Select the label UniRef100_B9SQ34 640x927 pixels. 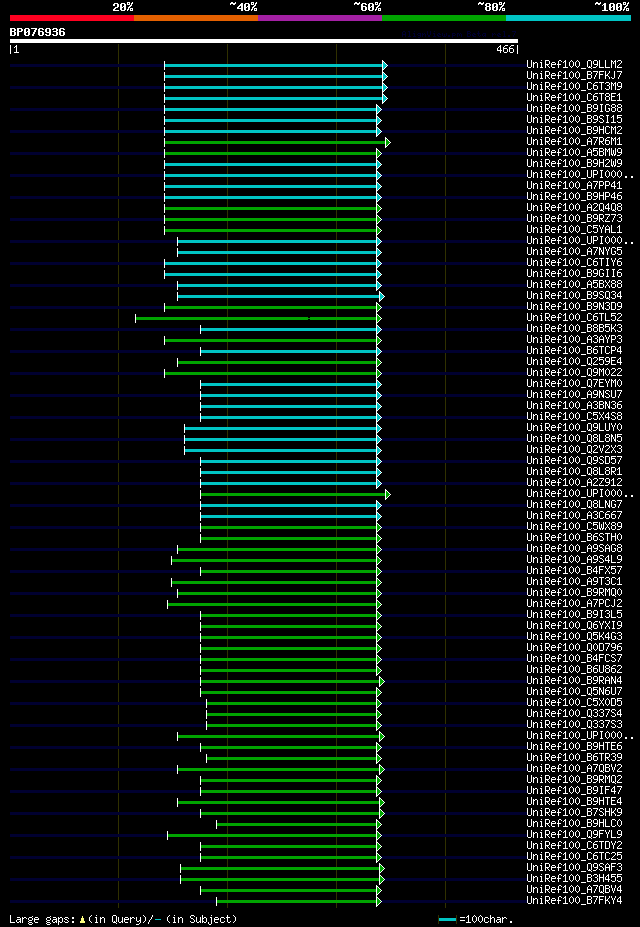574,296
